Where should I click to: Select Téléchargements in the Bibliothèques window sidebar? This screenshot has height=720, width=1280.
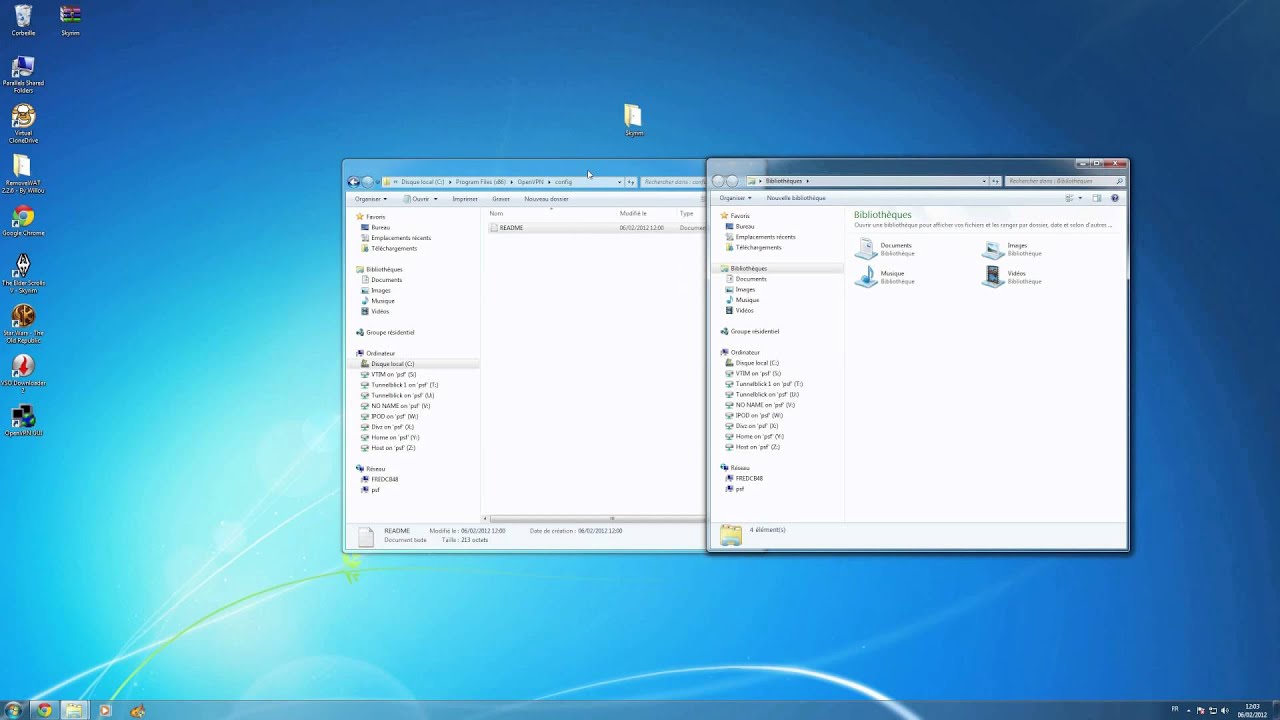pos(753,247)
